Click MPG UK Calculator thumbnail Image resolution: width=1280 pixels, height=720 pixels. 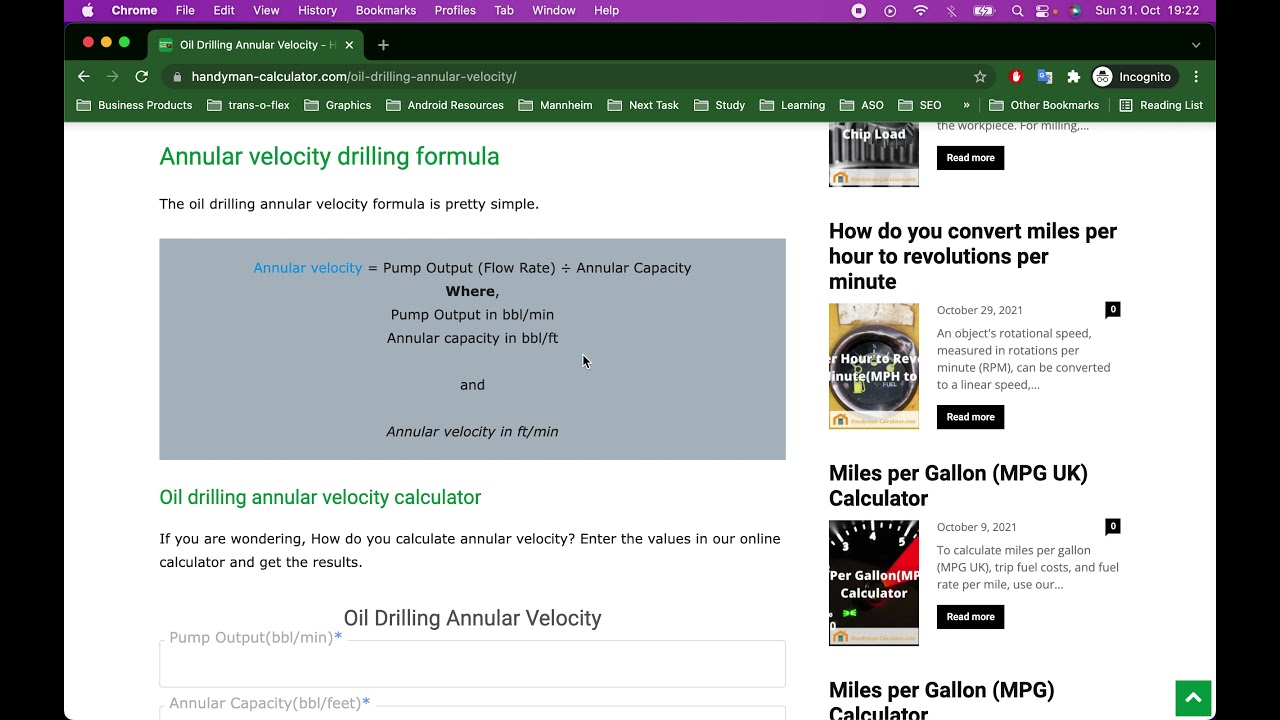pos(874,583)
